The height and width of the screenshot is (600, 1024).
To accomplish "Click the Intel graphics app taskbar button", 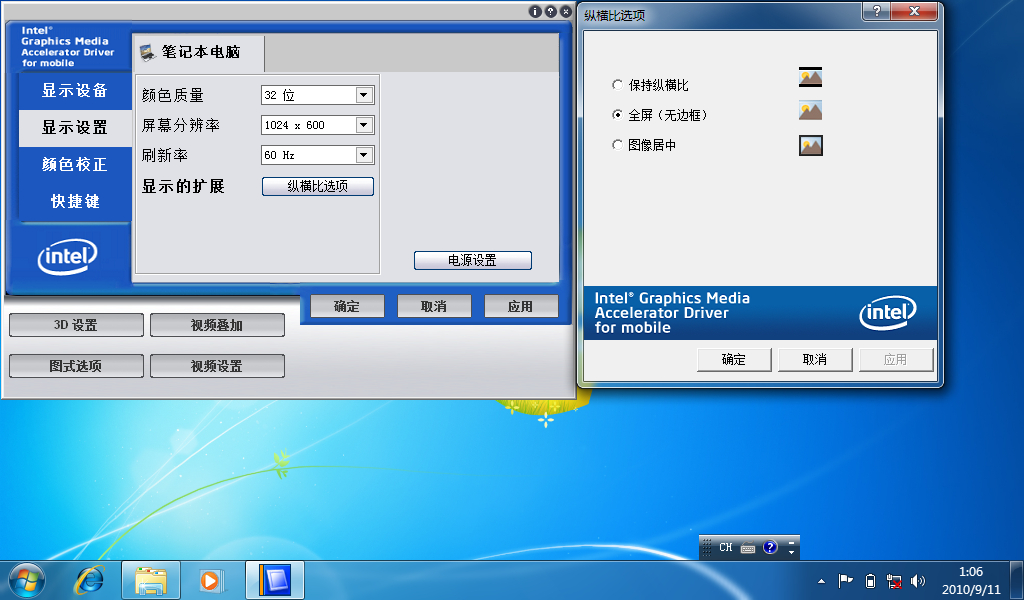I will coord(275,580).
